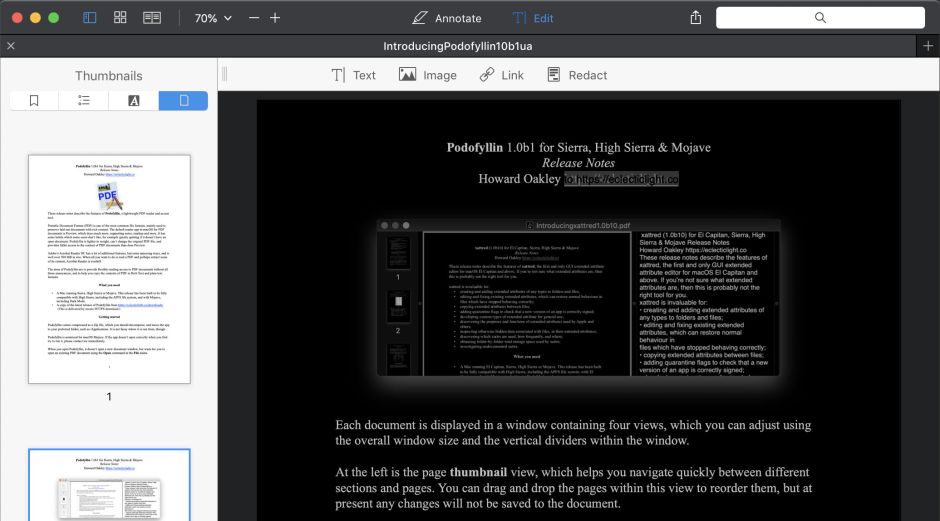Add a new tab with plus button
940x521 pixels.
928,46
